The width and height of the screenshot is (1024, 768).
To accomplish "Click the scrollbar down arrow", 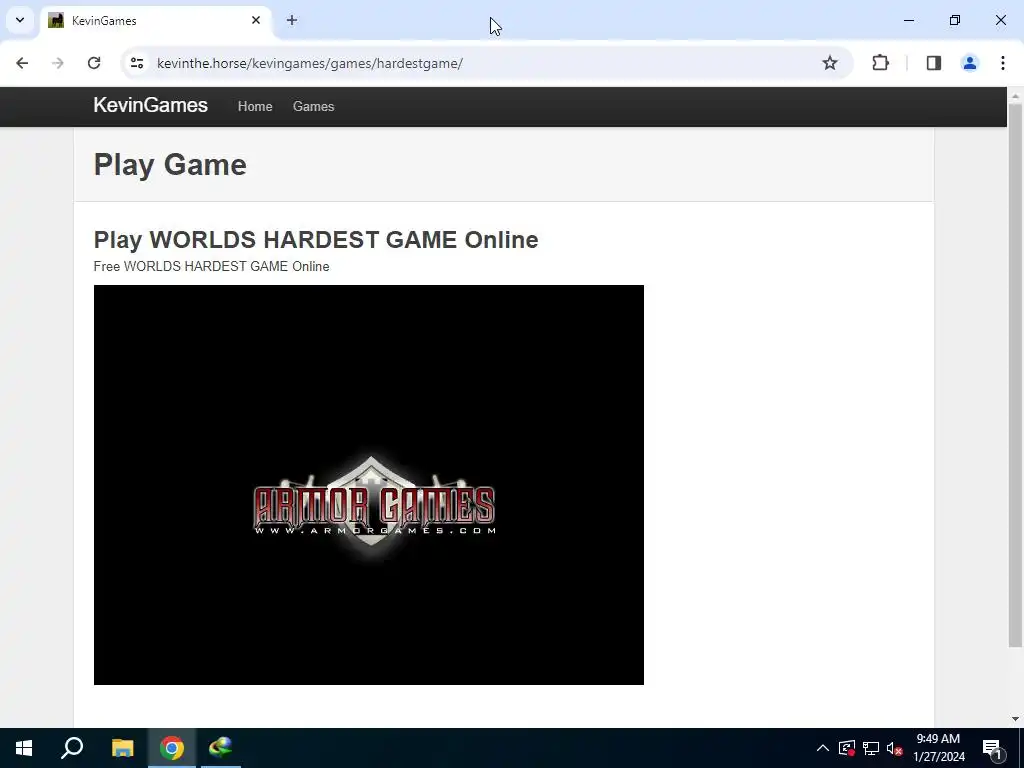I will pos(1015,719).
